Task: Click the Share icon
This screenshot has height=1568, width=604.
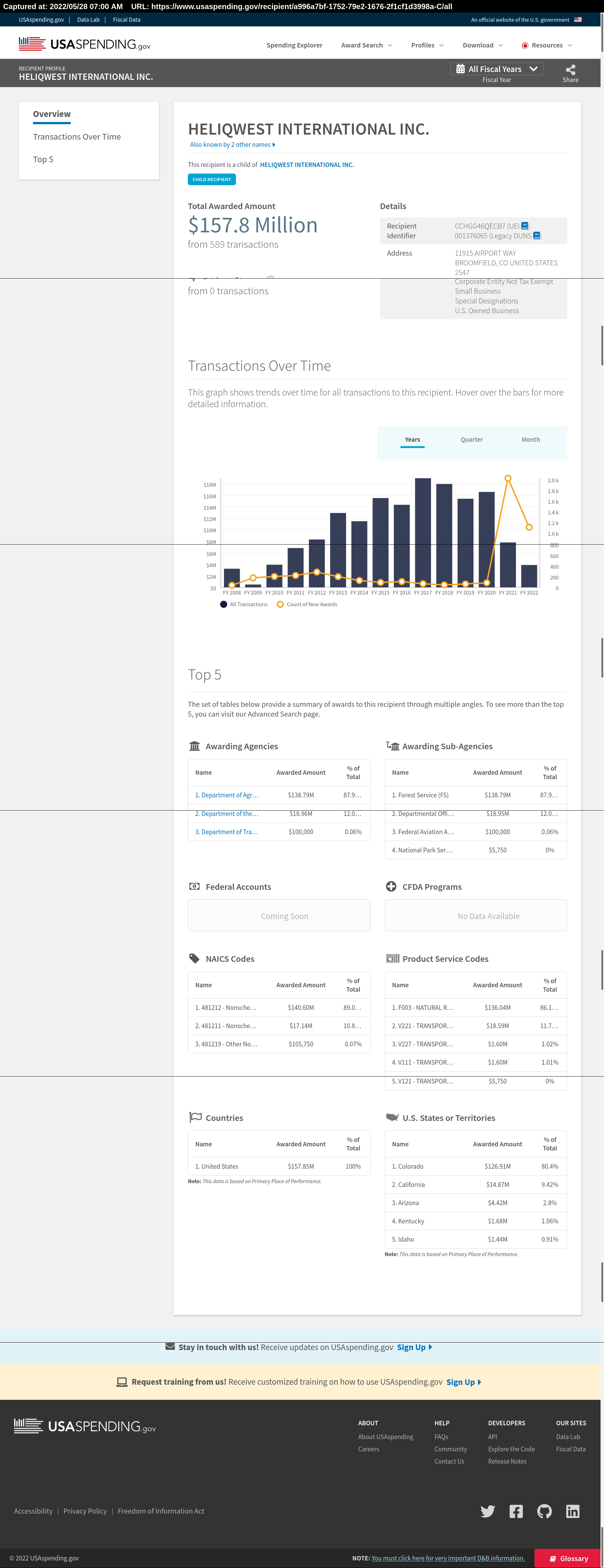Action: pyautogui.click(x=571, y=69)
